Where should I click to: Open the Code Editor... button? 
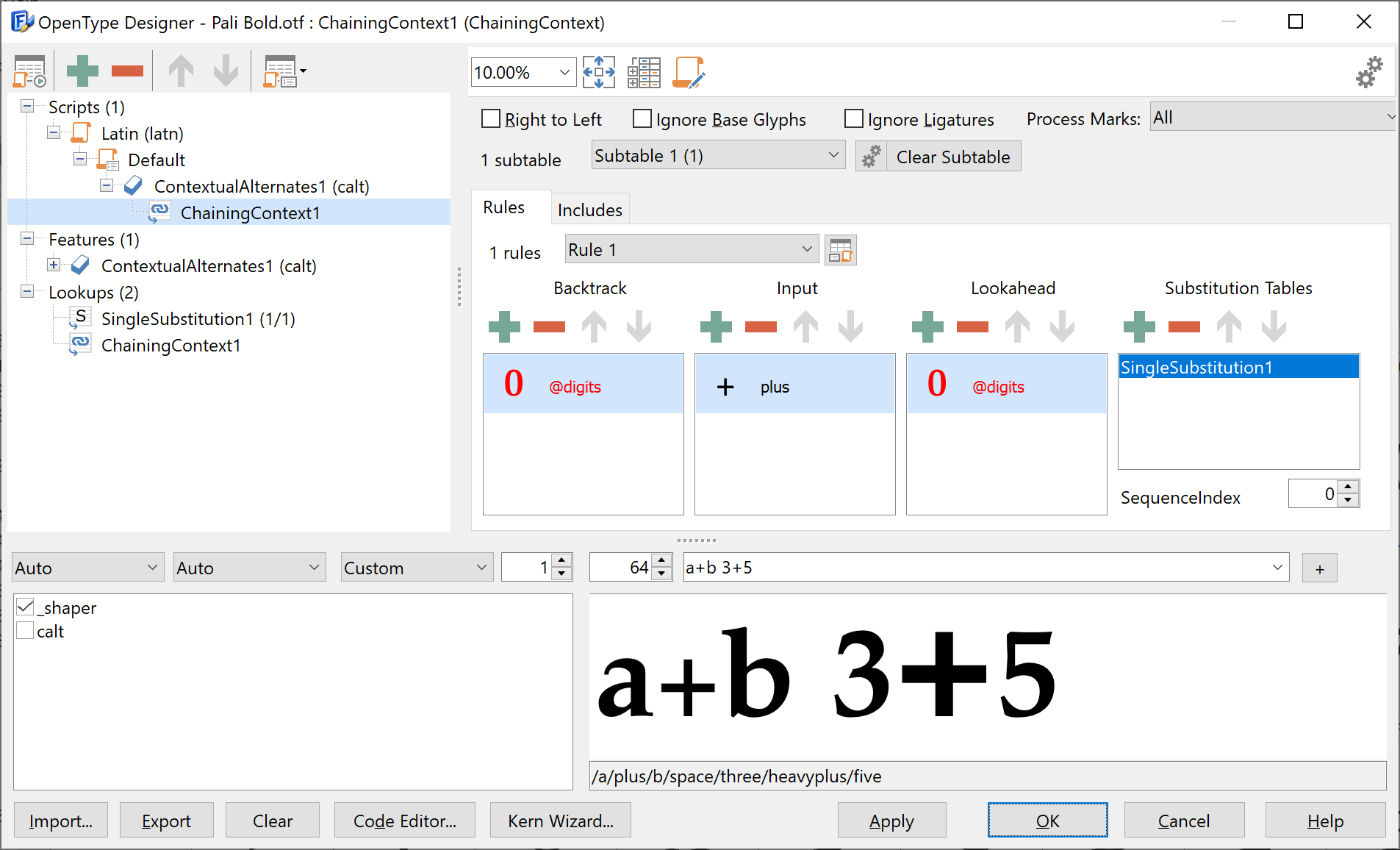click(405, 821)
